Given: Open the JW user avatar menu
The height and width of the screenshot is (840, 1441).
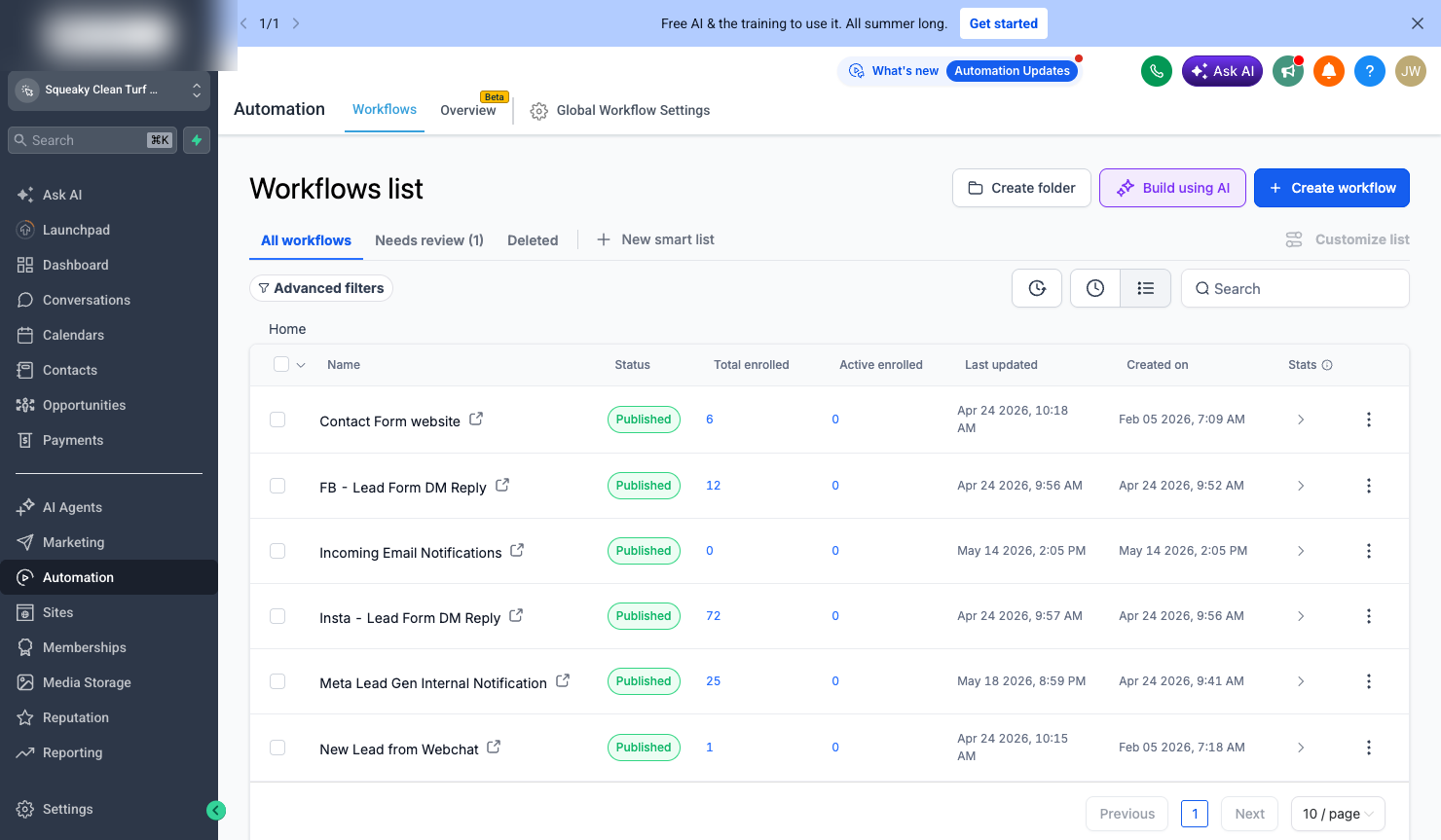Looking at the screenshot, I should pyautogui.click(x=1411, y=71).
